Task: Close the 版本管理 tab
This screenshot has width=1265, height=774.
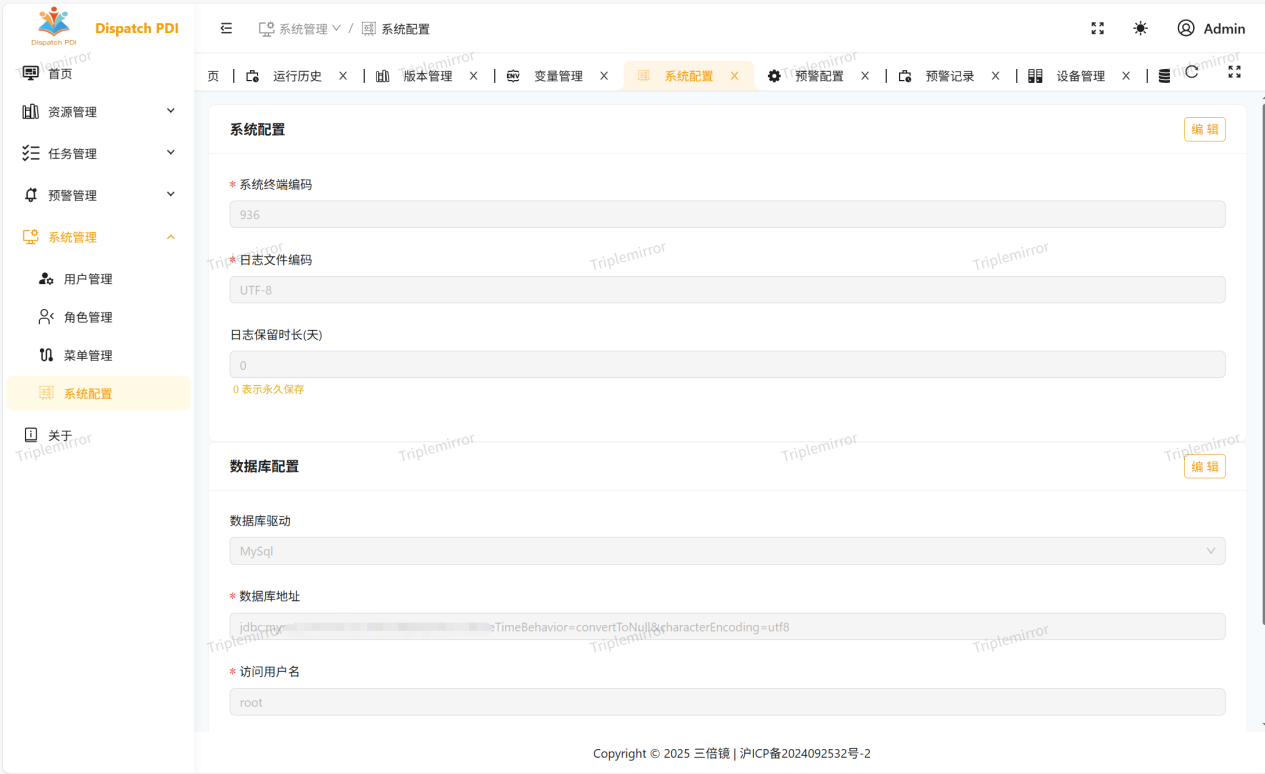Action: point(473,76)
